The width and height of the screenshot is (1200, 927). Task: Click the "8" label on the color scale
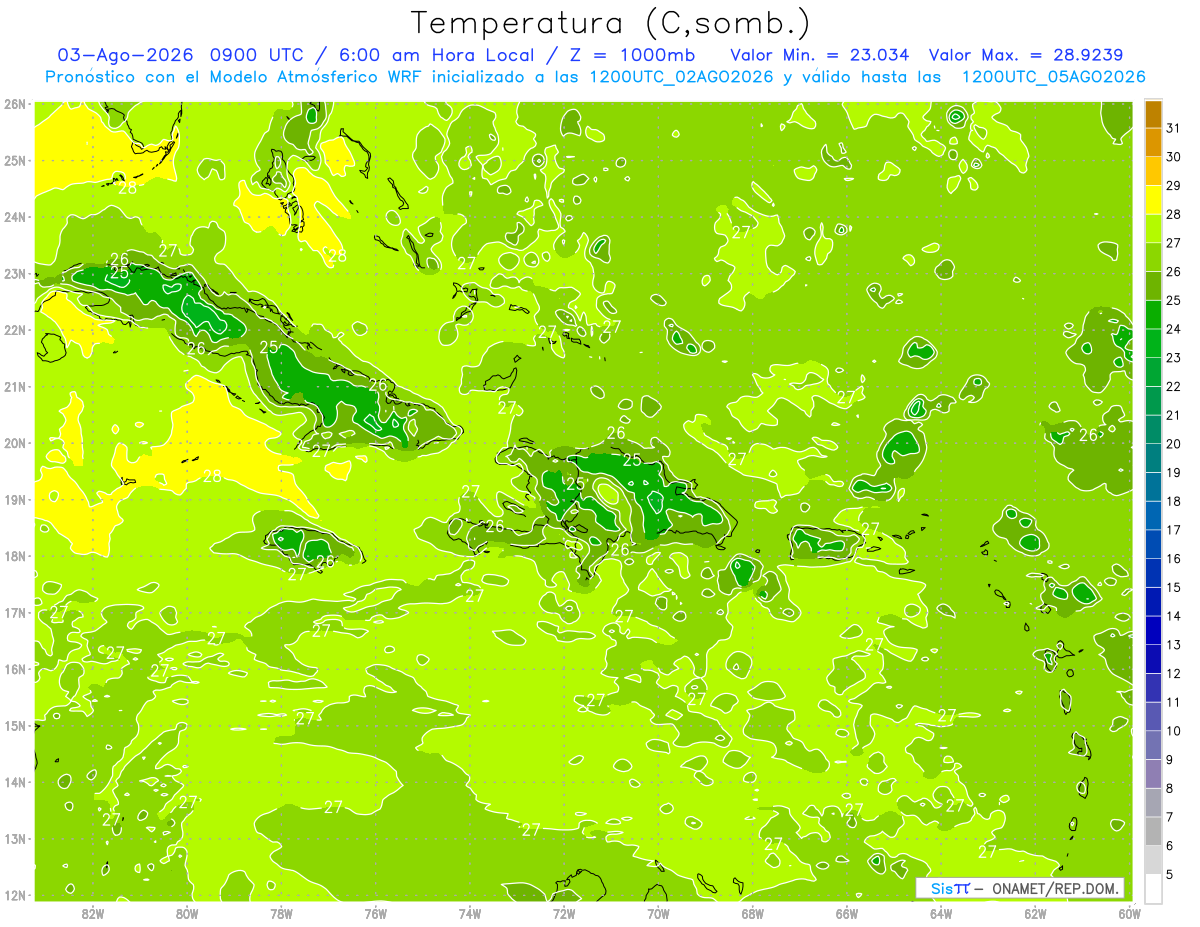[x=1170, y=788]
